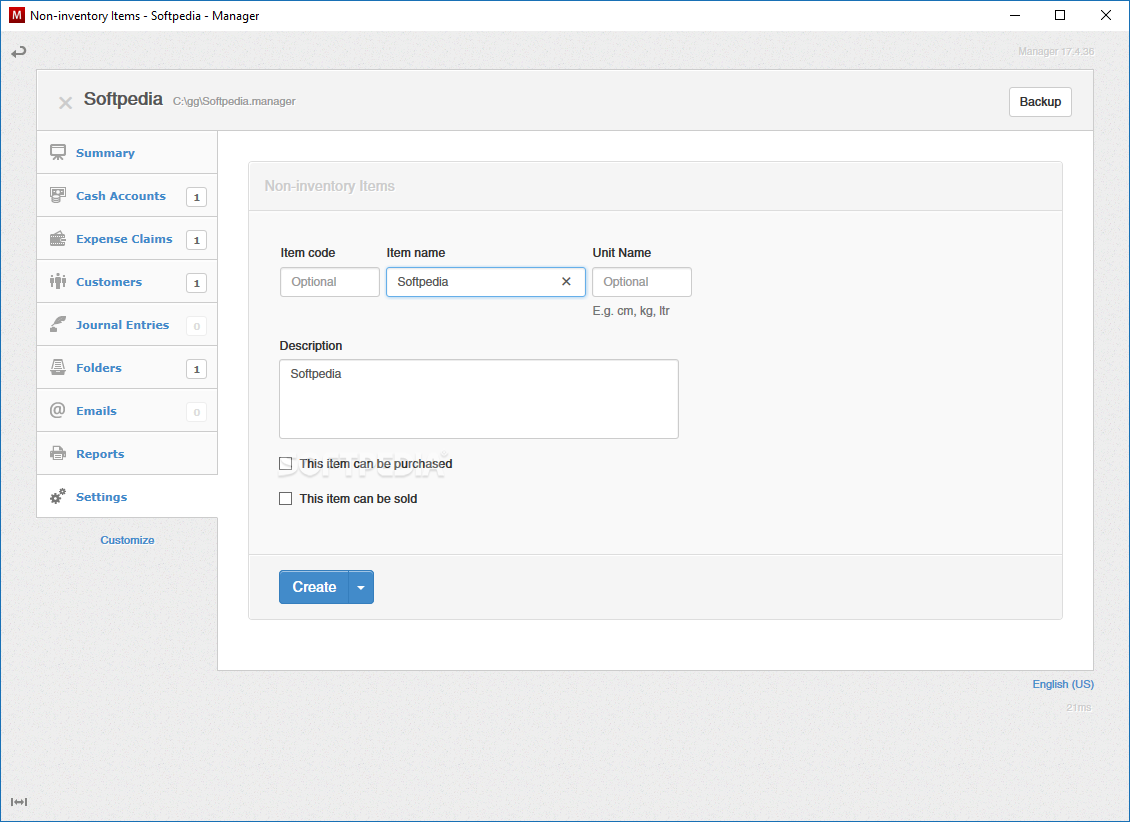Maximize the Manager window
The width and height of the screenshot is (1130, 822).
pos(1060,15)
